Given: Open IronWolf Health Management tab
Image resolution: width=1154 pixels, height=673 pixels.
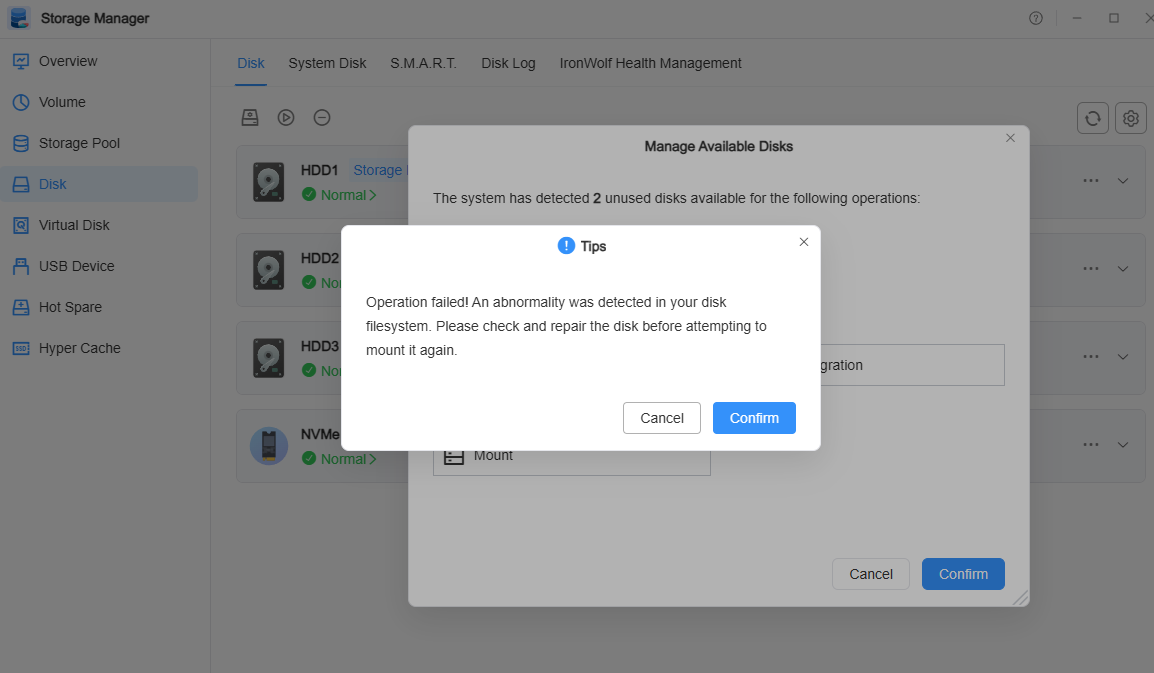Looking at the screenshot, I should (650, 63).
